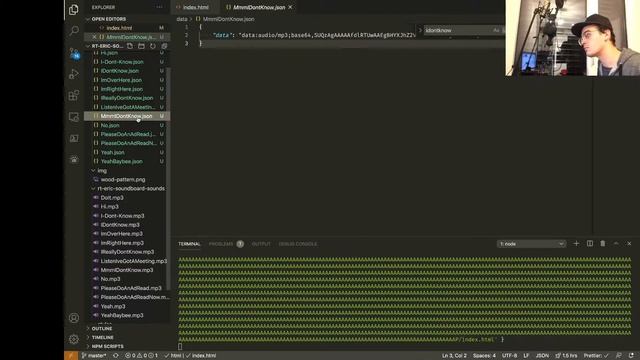
Task: Toggle Match Case in find widget
Action: [x=496, y=30]
